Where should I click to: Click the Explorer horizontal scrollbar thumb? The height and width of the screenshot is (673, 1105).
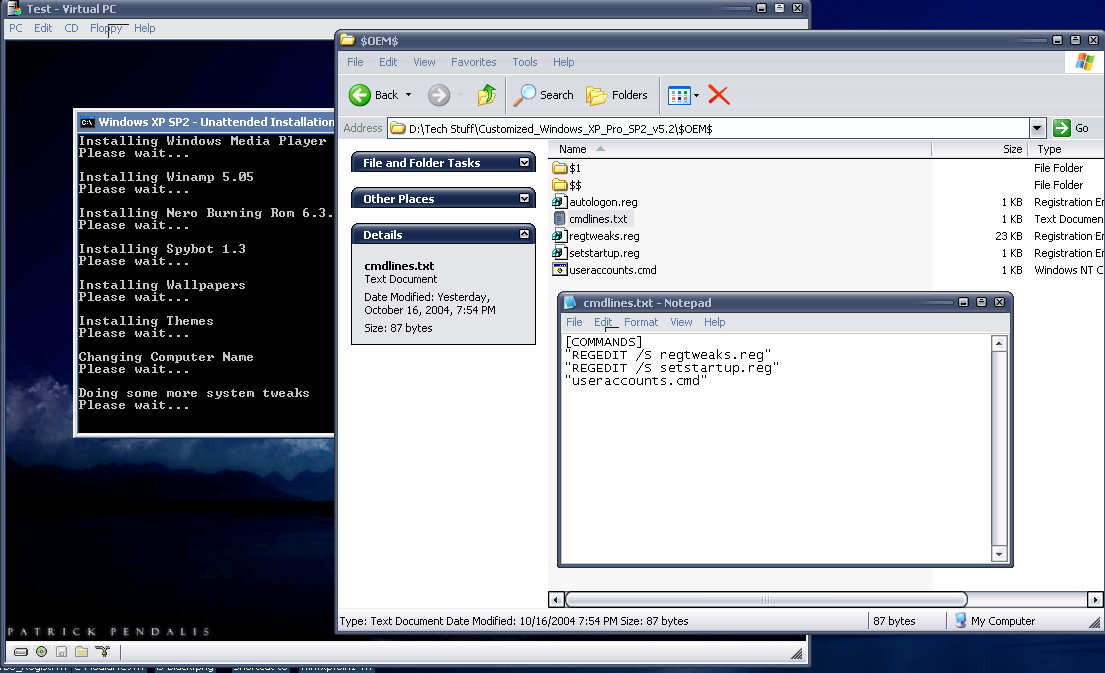(x=766, y=600)
